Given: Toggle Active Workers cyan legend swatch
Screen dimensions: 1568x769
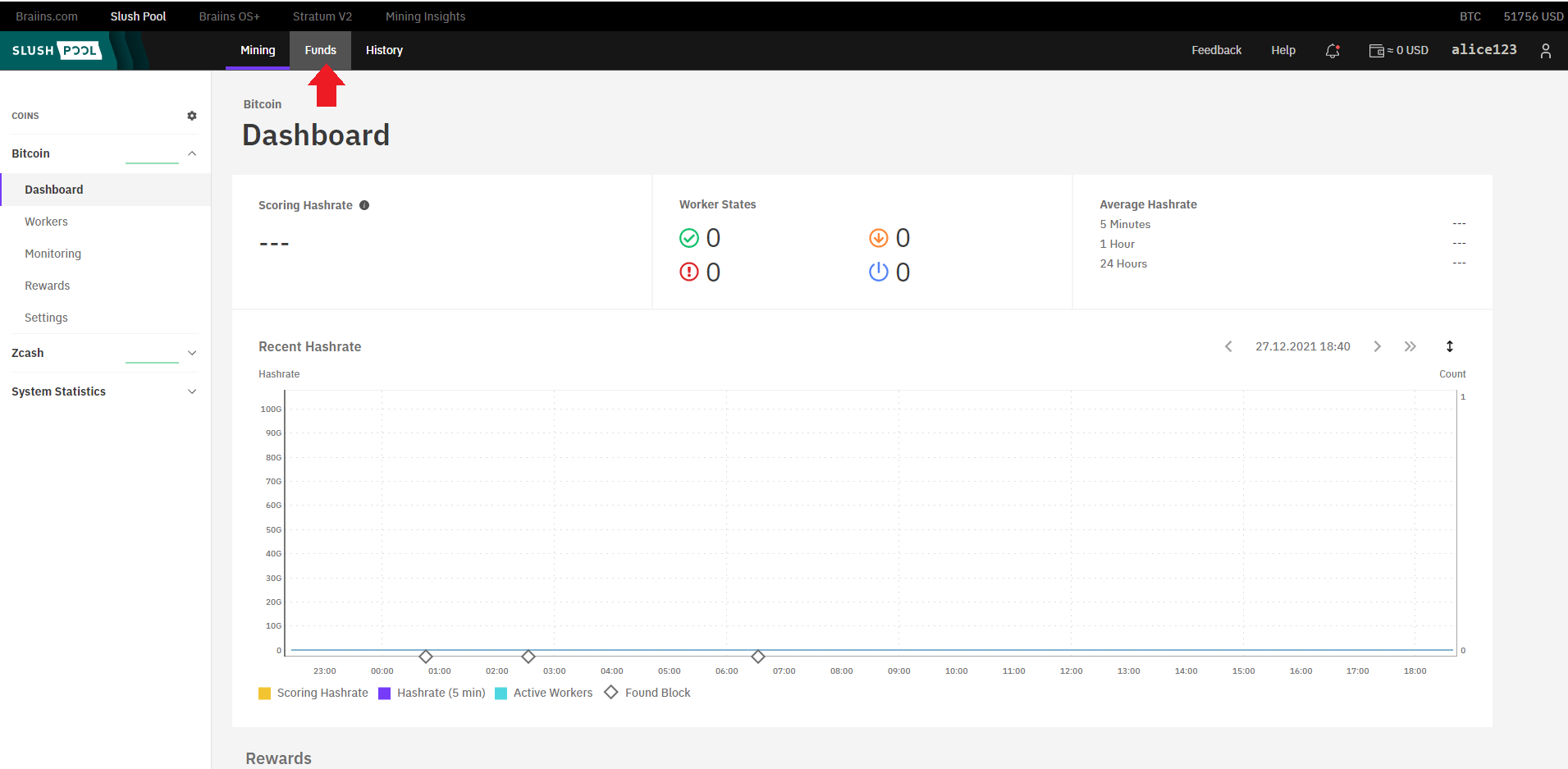Looking at the screenshot, I should (x=501, y=693).
